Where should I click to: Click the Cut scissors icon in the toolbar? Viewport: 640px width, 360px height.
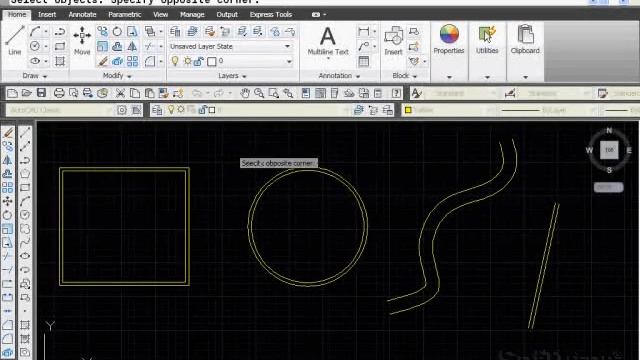coord(120,93)
